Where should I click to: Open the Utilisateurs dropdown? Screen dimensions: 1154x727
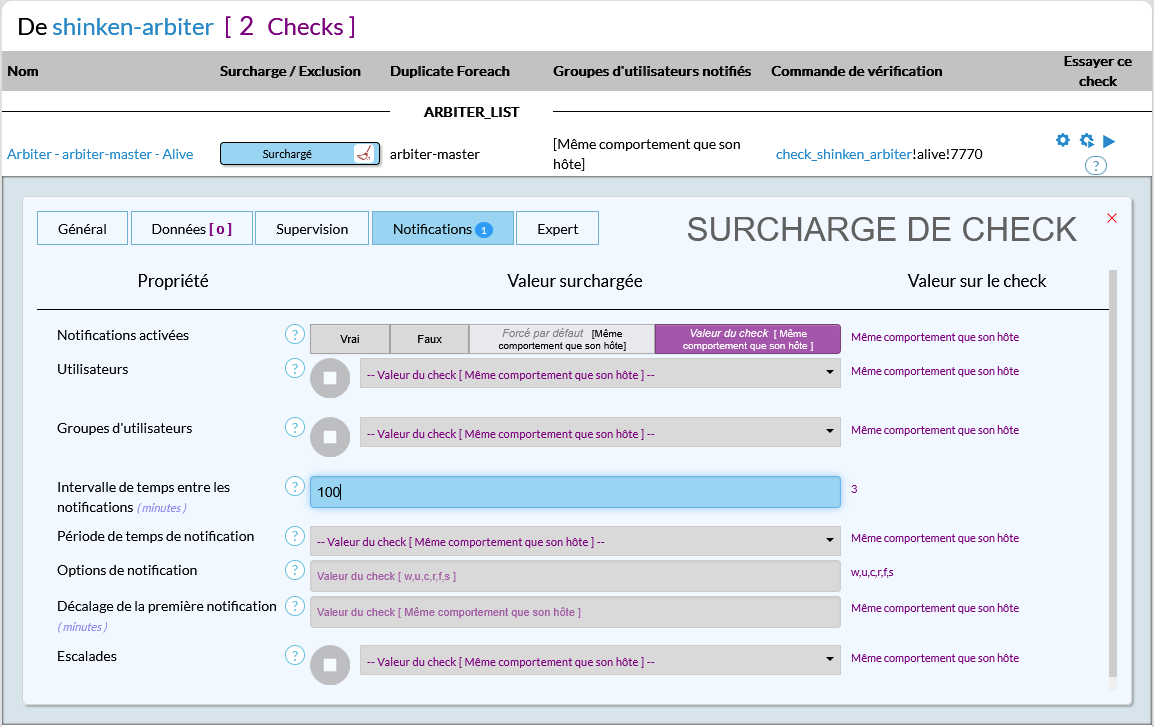pyautogui.click(x=599, y=374)
